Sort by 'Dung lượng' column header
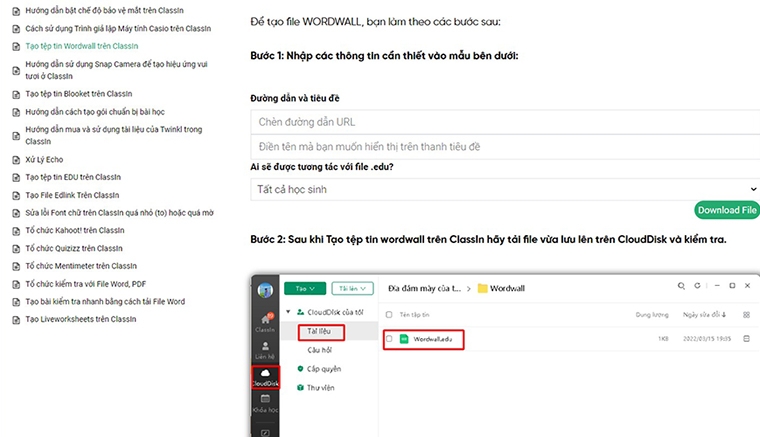The width and height of the screenshot is (760, 437). coord(652,315)
